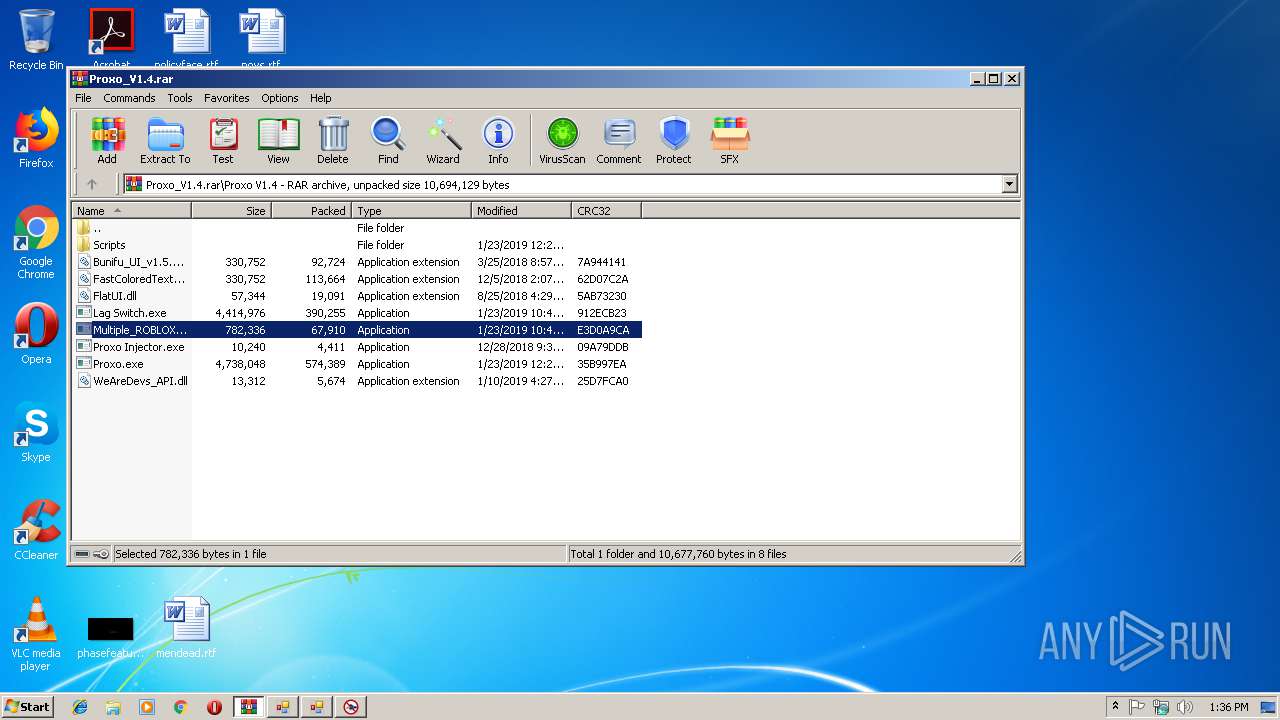Open Internet Explorer in taskbar

click(80, 707)
